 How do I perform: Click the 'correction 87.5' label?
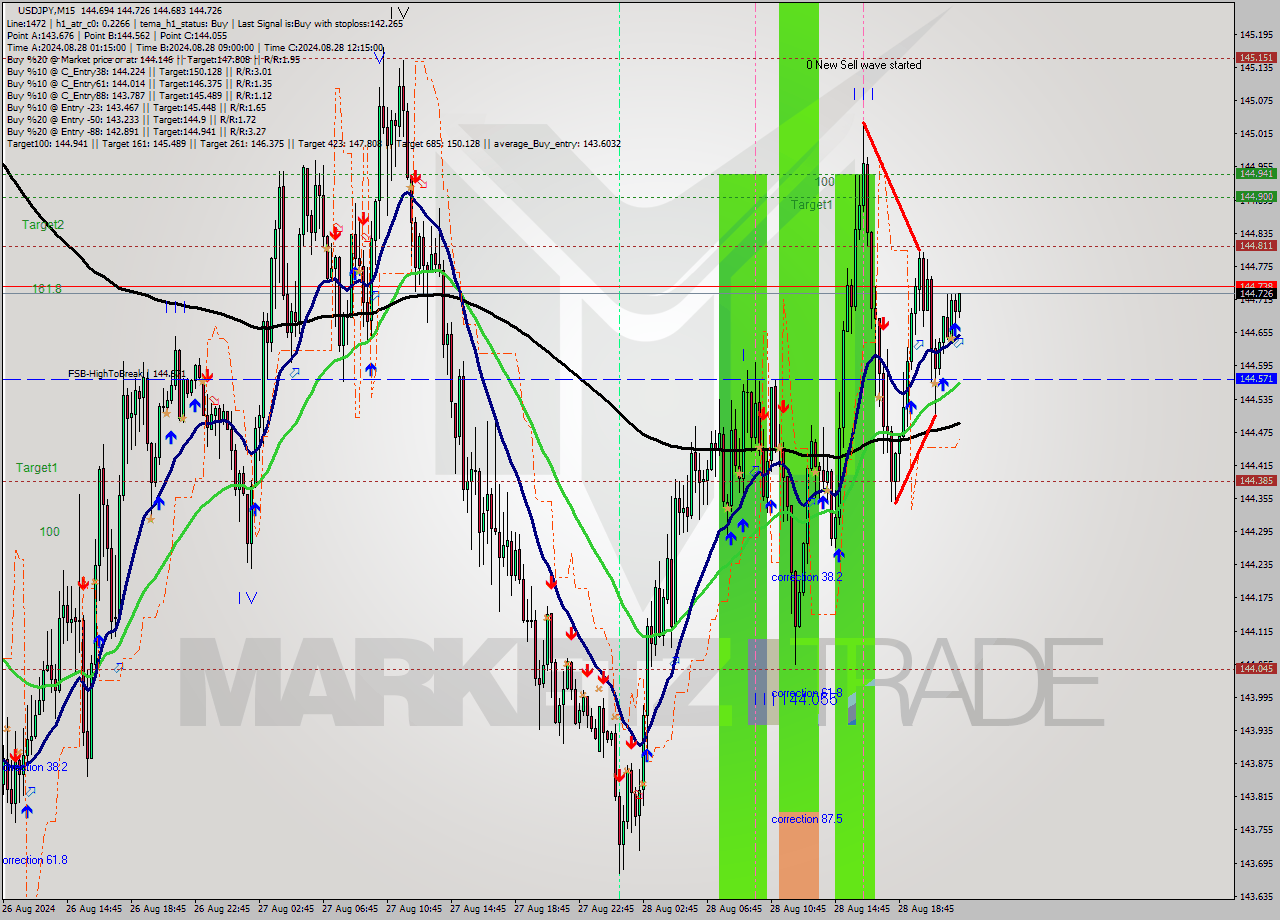[807, 819]
